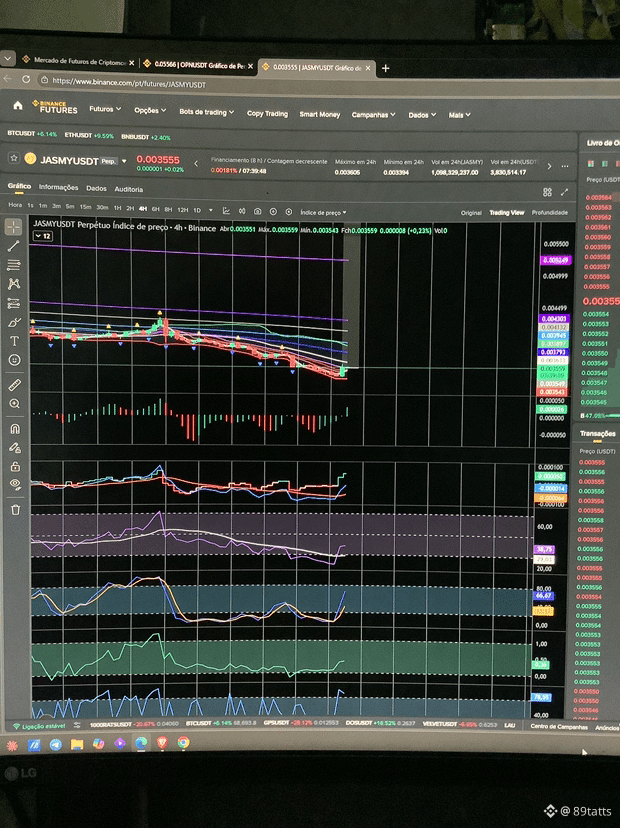Screen dimensions: 620x828
Task: Open Telegram from the taskbar
Action: point(55,744)
